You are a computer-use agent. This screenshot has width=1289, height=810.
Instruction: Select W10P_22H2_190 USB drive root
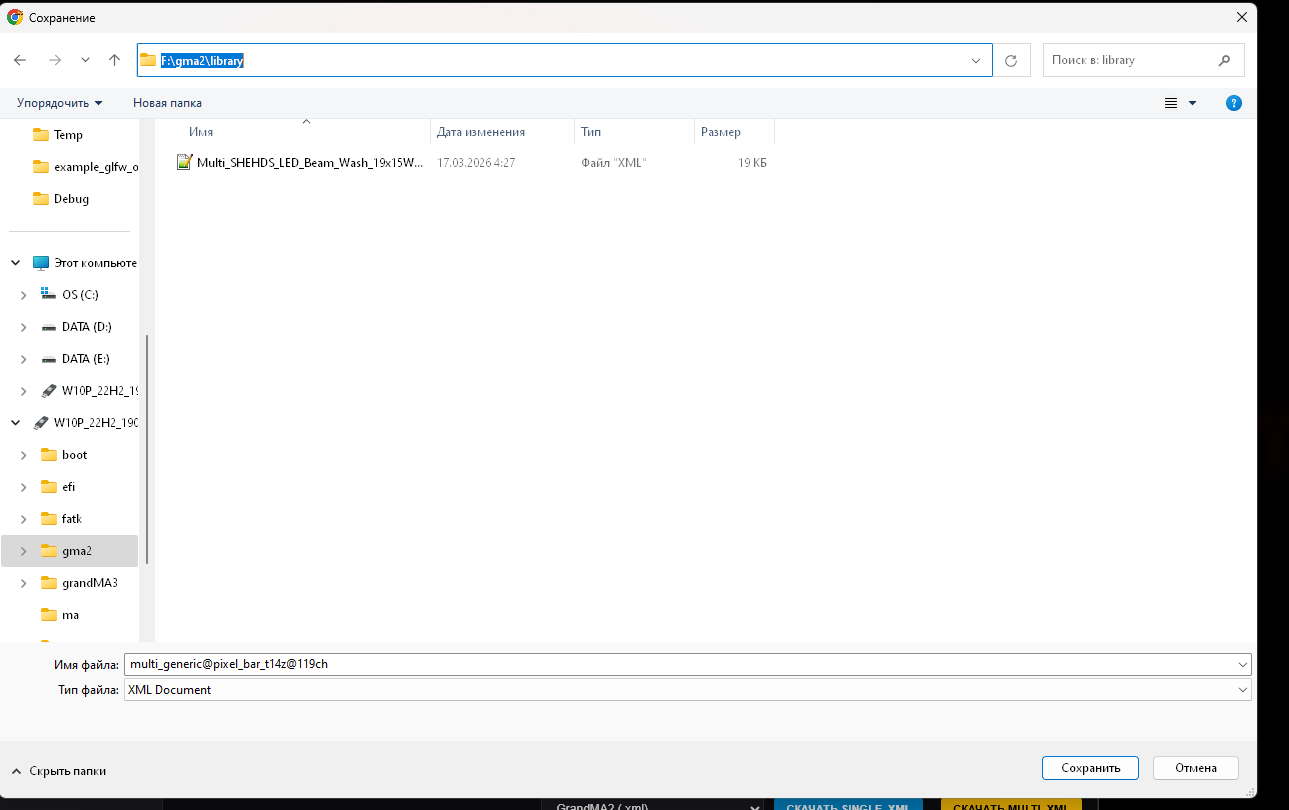click(85, 423)
